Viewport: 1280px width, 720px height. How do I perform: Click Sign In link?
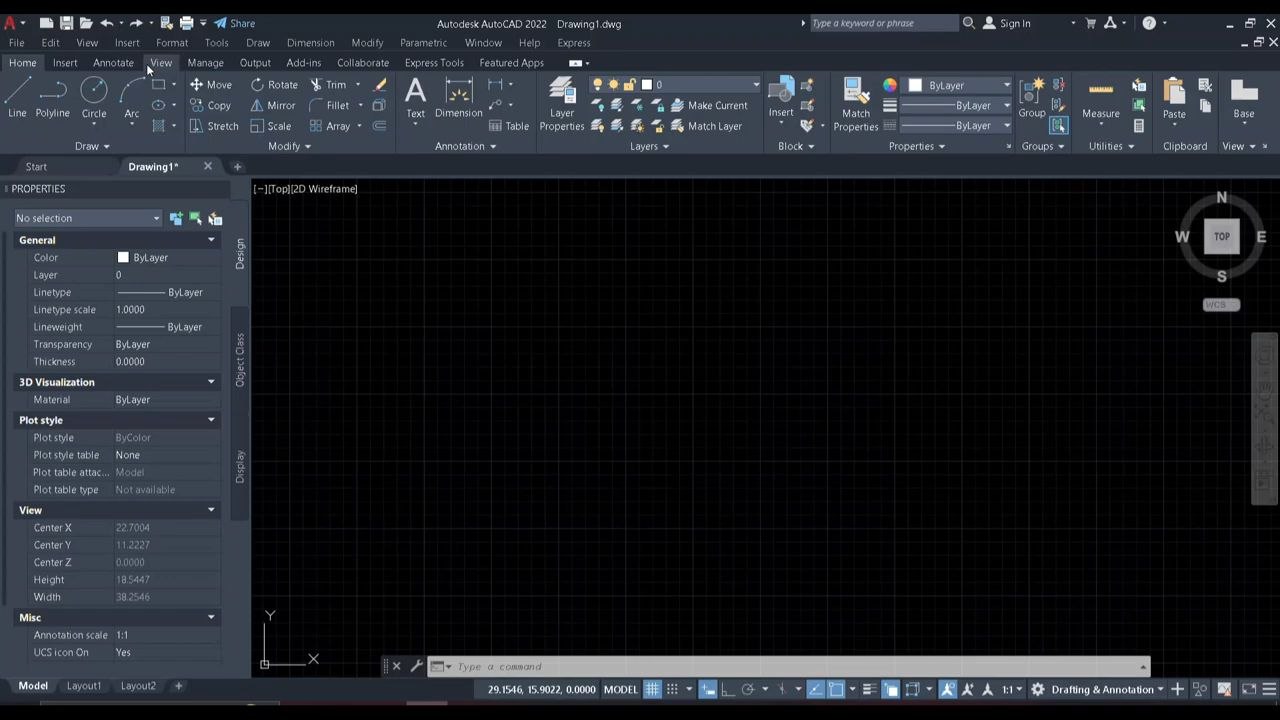click(x=1015, y=23)
